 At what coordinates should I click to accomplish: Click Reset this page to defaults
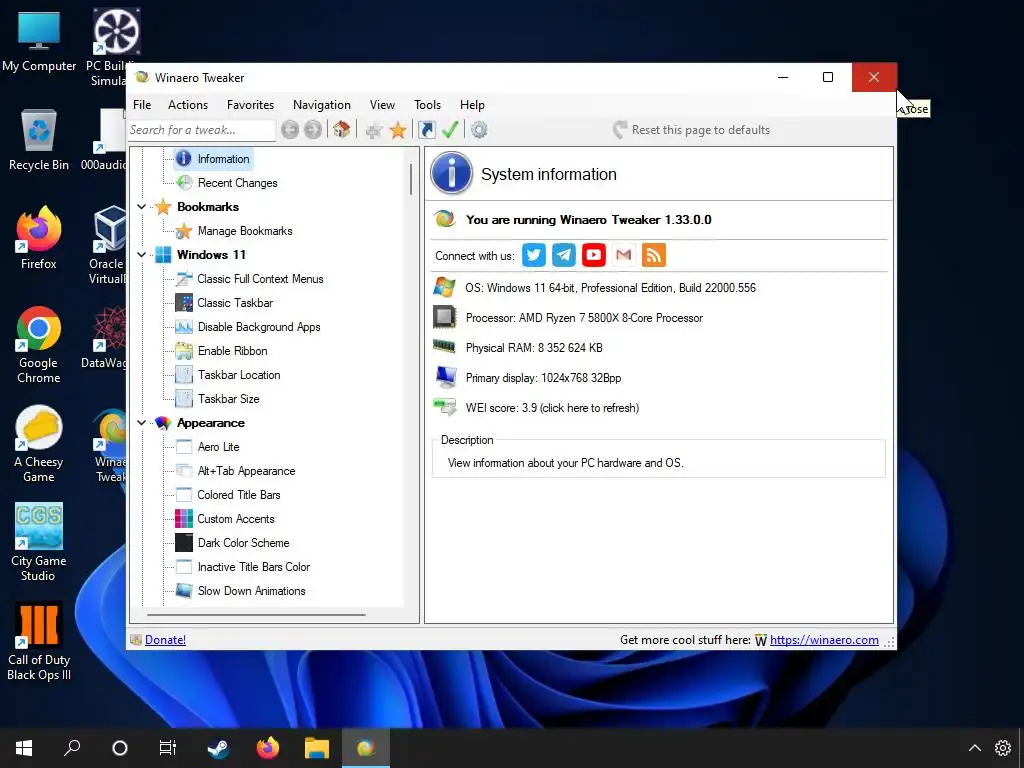click(x=692, y=130)
